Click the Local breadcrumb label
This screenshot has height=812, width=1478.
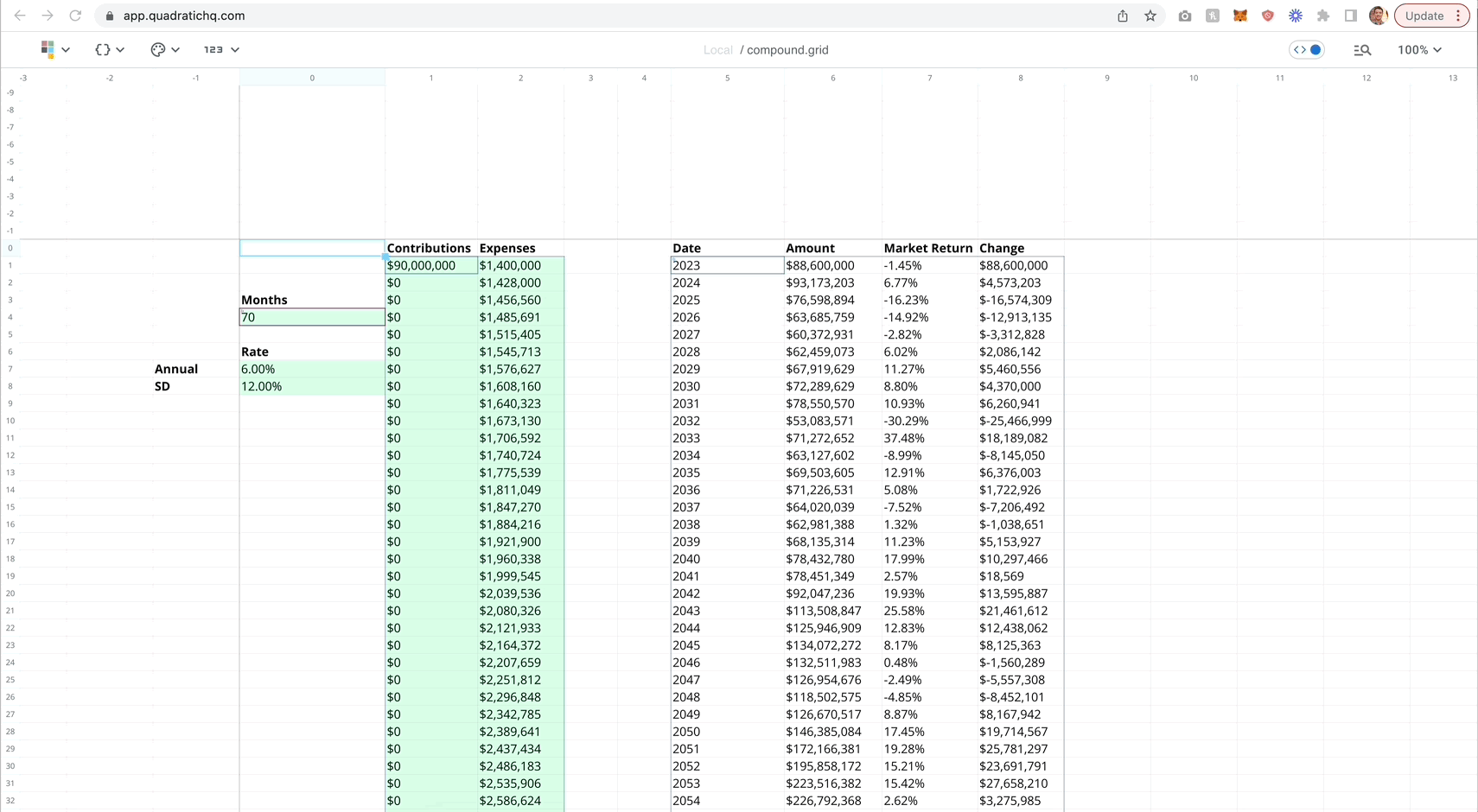(717, 50)
